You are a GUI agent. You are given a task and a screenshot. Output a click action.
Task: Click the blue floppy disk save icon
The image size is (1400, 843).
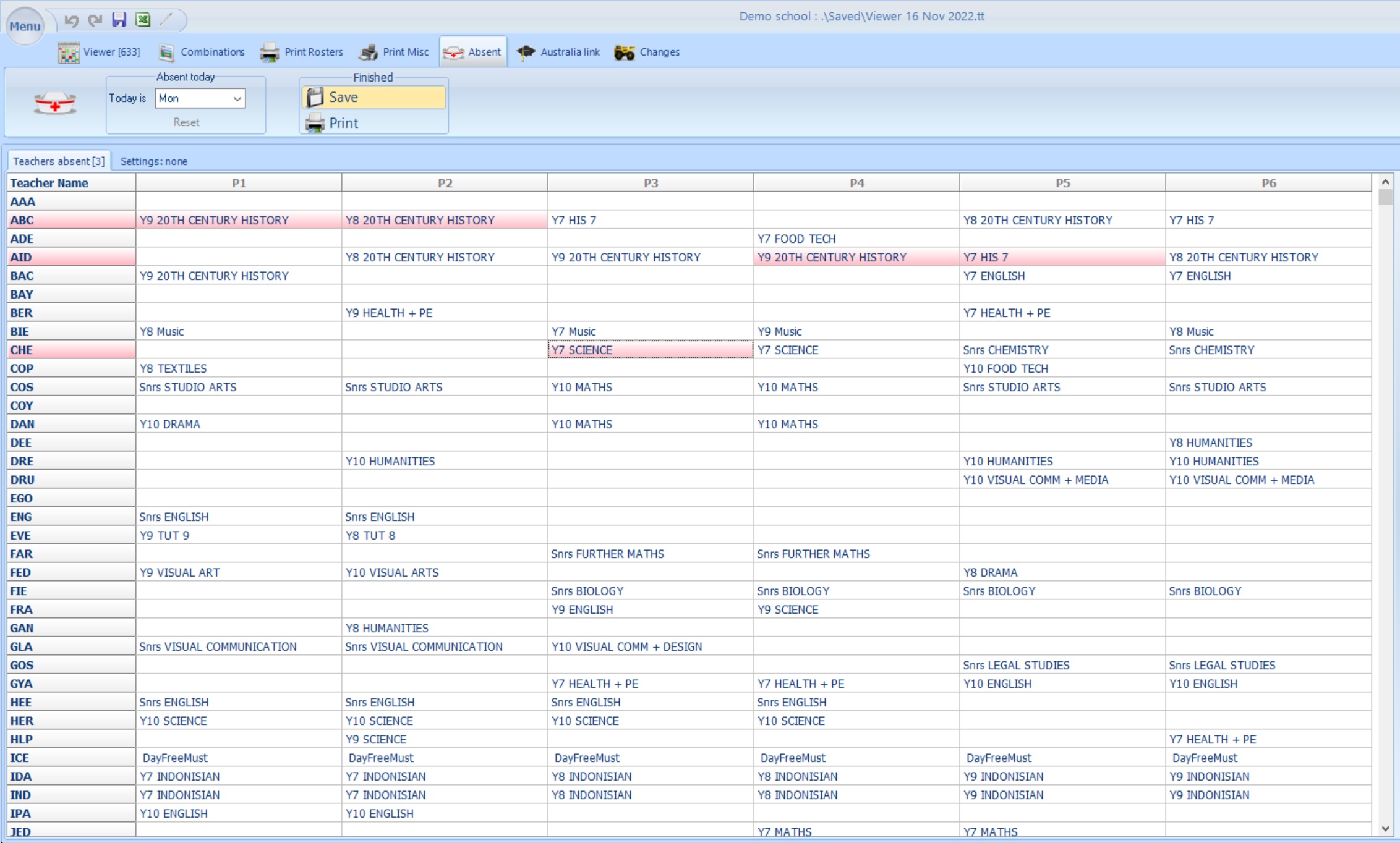[x=119, y=20]
